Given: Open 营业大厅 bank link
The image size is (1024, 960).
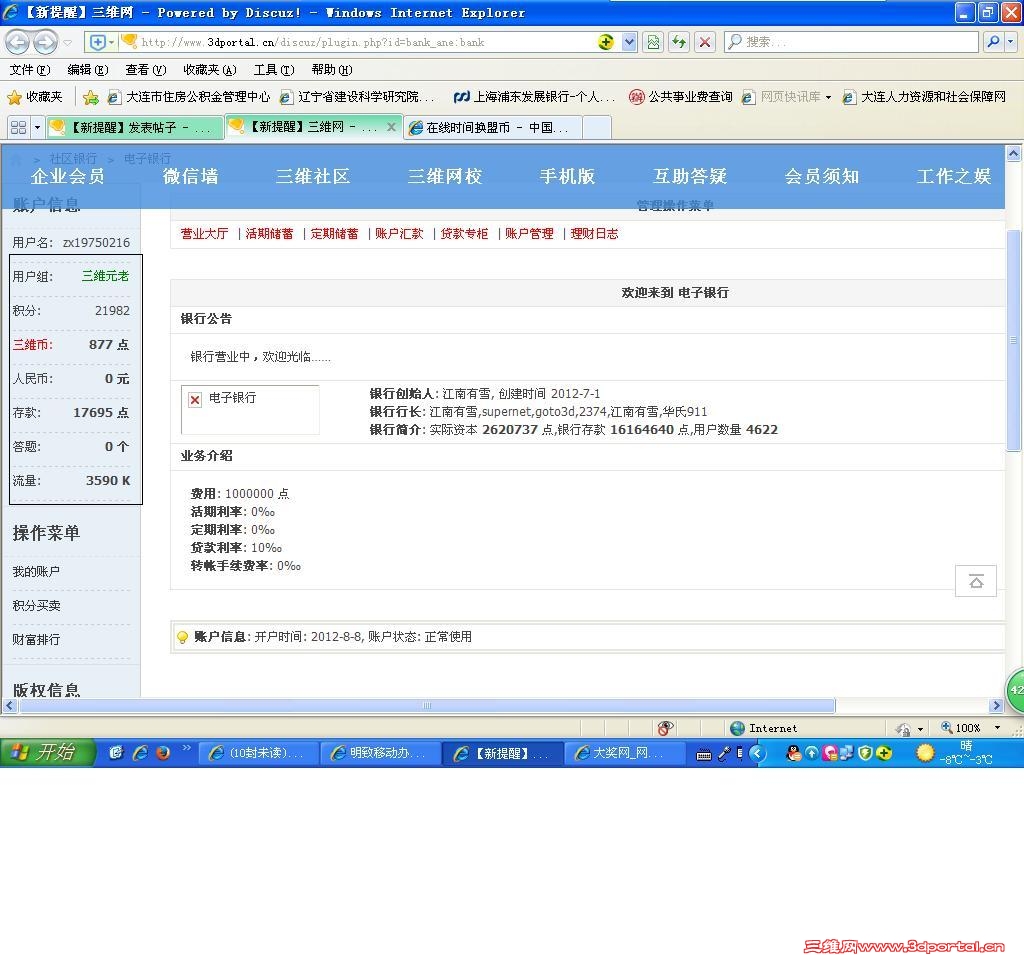Looking at the screenshot, I should 204,234.
